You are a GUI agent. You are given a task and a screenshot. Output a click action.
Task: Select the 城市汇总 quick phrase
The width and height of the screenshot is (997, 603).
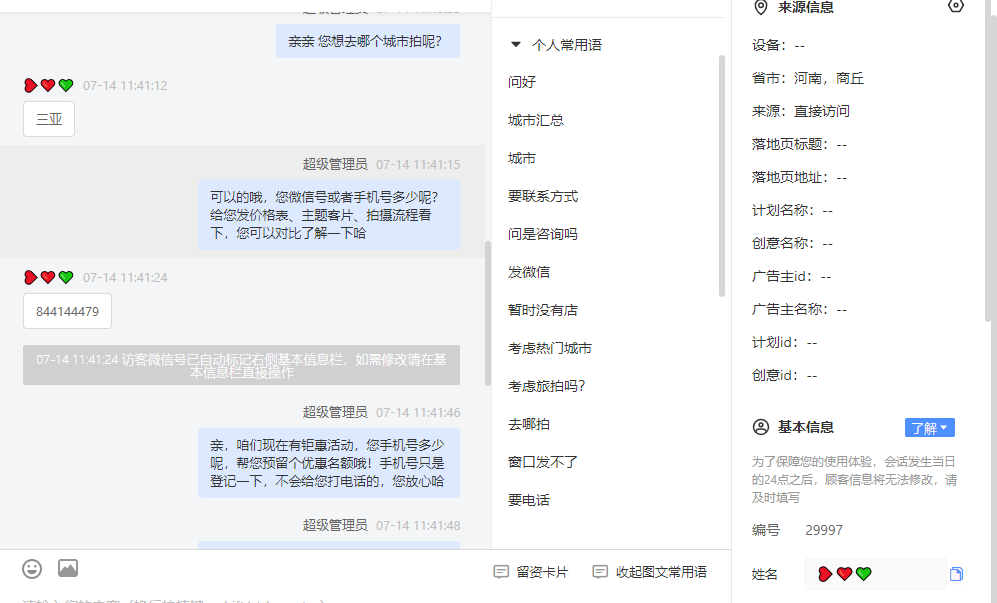pyautogui.click(x=536, y=120)
